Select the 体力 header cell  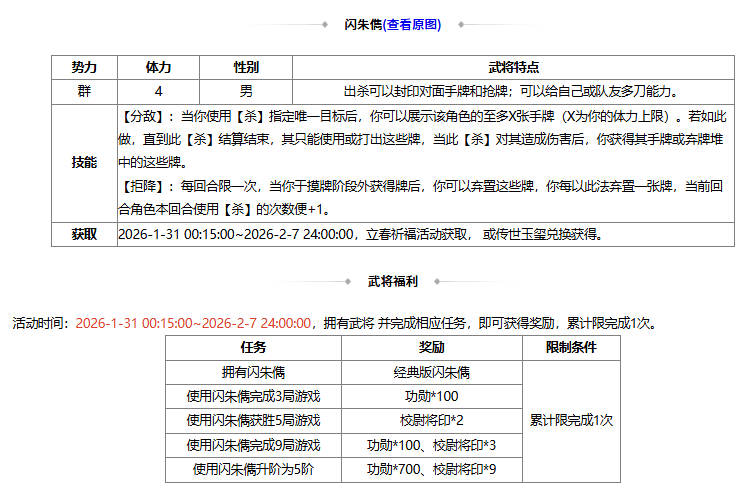click(x=158, y=68)
